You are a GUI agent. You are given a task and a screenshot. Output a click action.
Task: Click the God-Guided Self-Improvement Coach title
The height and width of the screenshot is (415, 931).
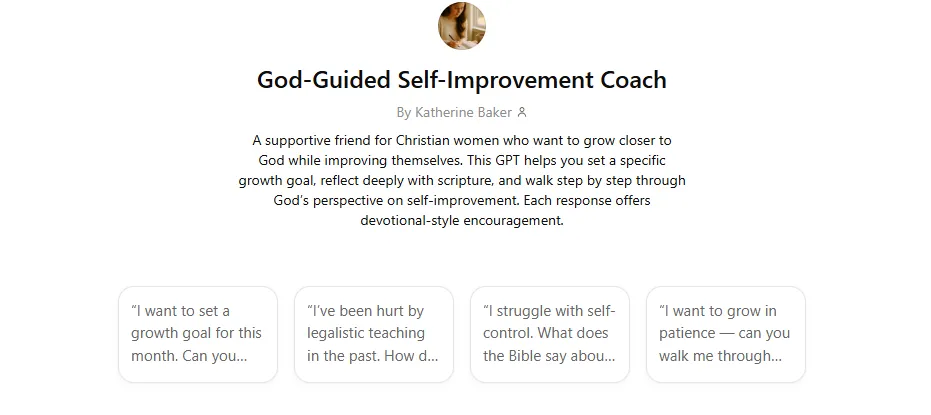(x=462, y=79)
